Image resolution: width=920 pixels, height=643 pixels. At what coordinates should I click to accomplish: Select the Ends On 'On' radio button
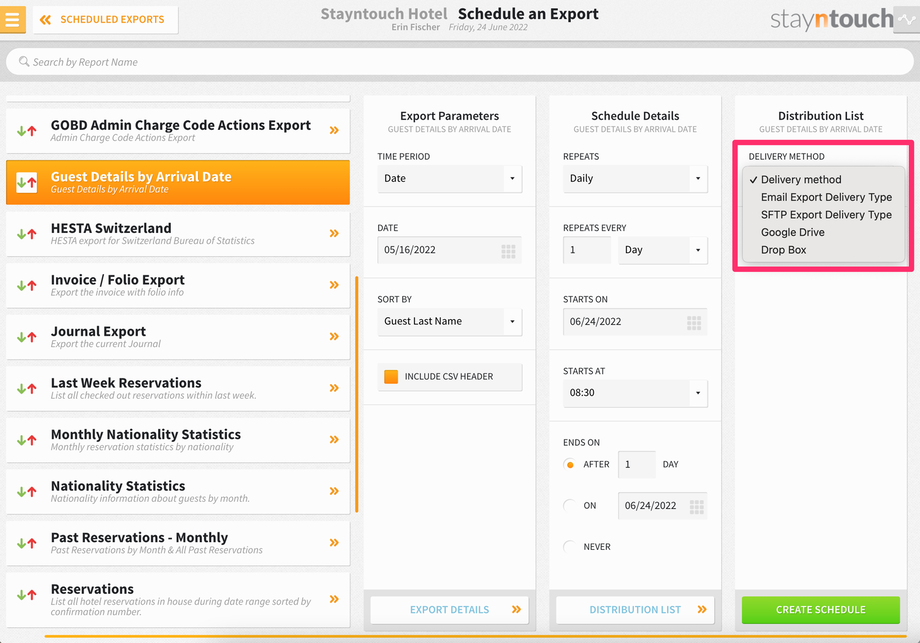pos(569,506)
